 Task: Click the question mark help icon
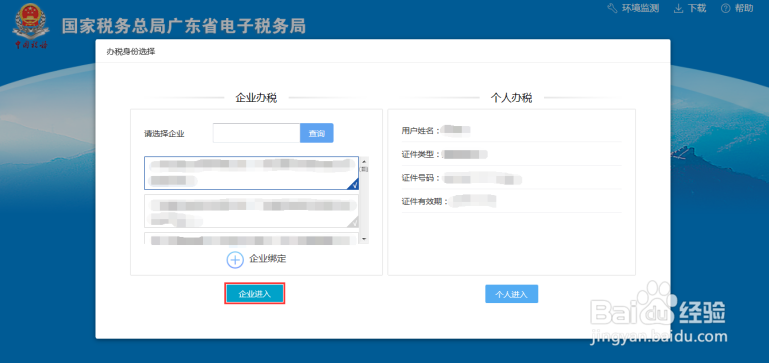tap(726, 8)
